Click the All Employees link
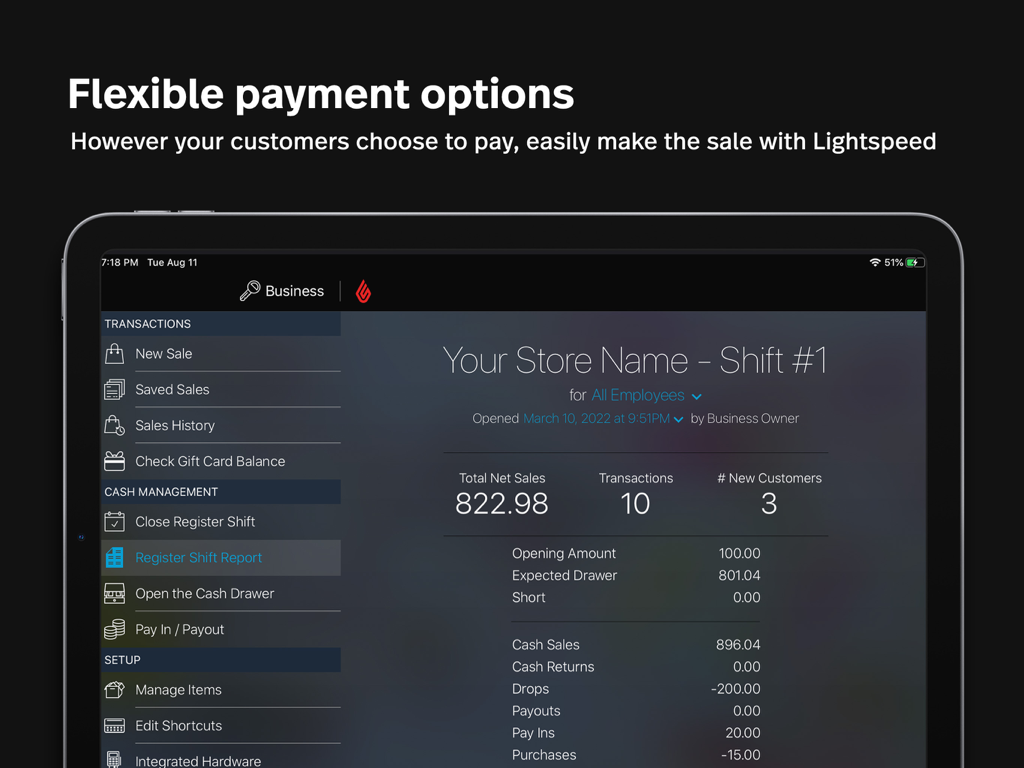This screenshot has height=768, width=1024. point(640,396)
